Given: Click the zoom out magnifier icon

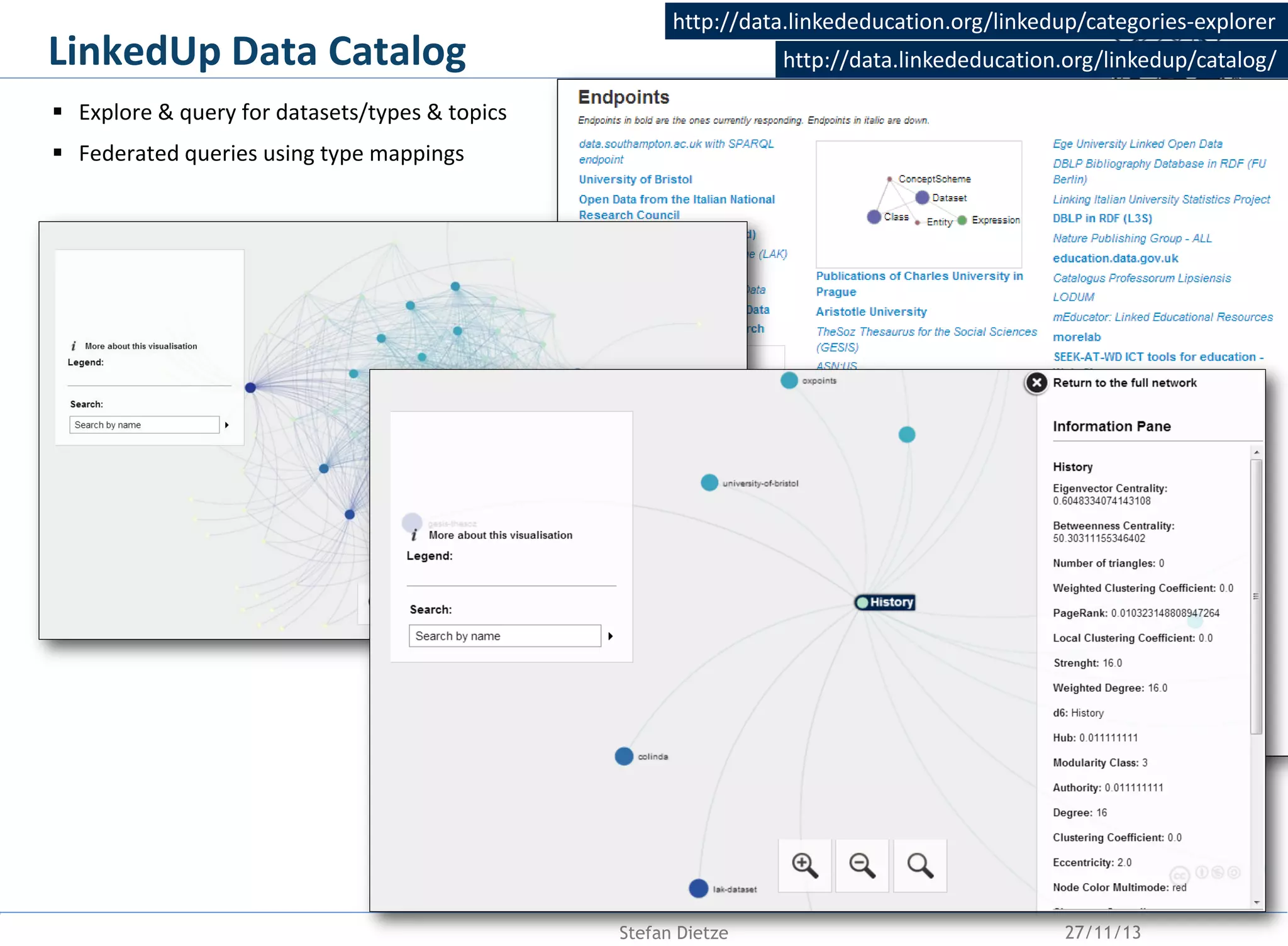Looking at the screenshot, I should 862,865.
